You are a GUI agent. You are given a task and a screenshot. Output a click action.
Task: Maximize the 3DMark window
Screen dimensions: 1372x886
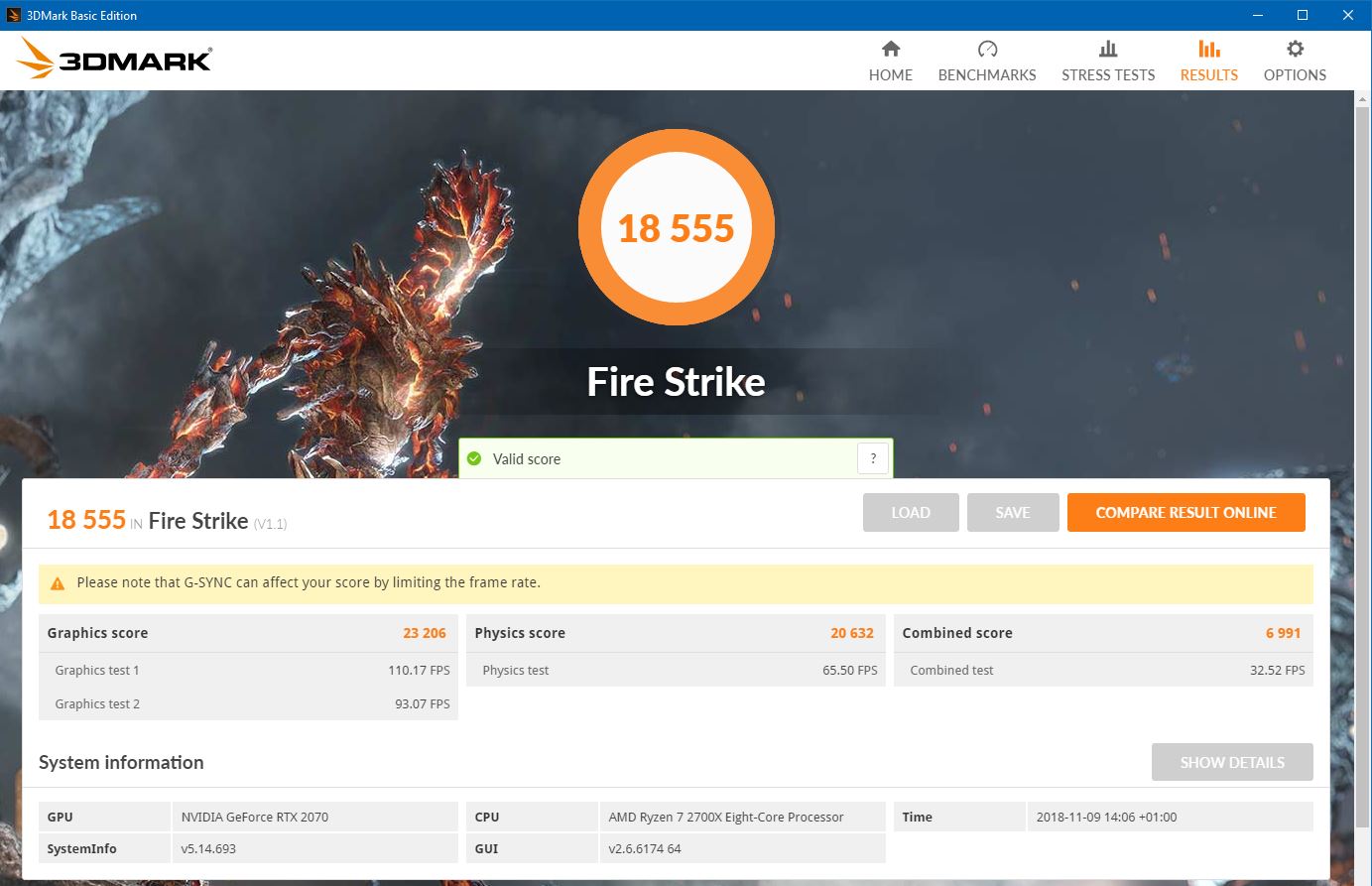click(x=1303, y=15)
